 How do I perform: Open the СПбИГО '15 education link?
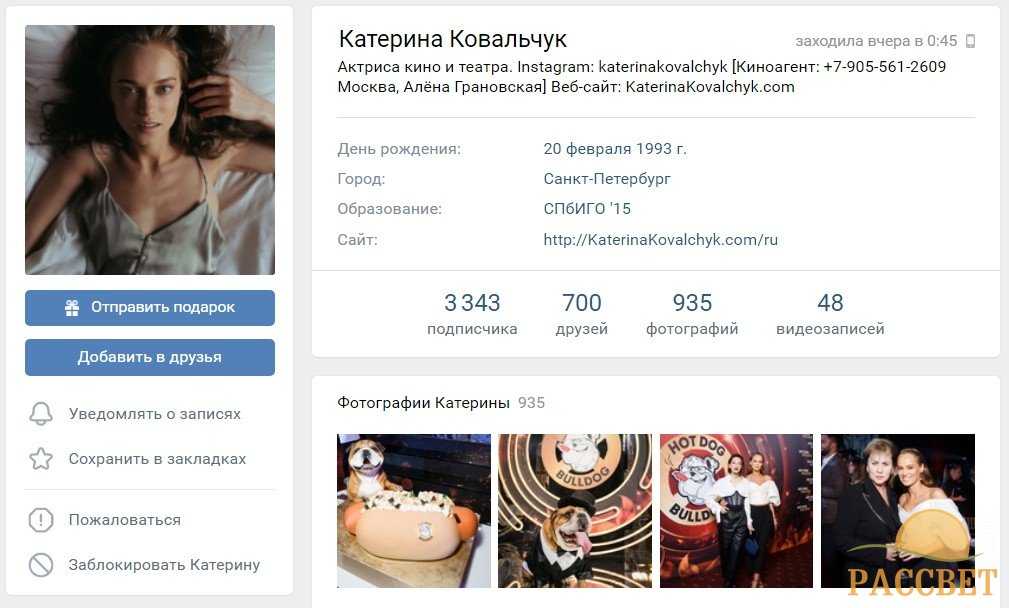point(587,209)
